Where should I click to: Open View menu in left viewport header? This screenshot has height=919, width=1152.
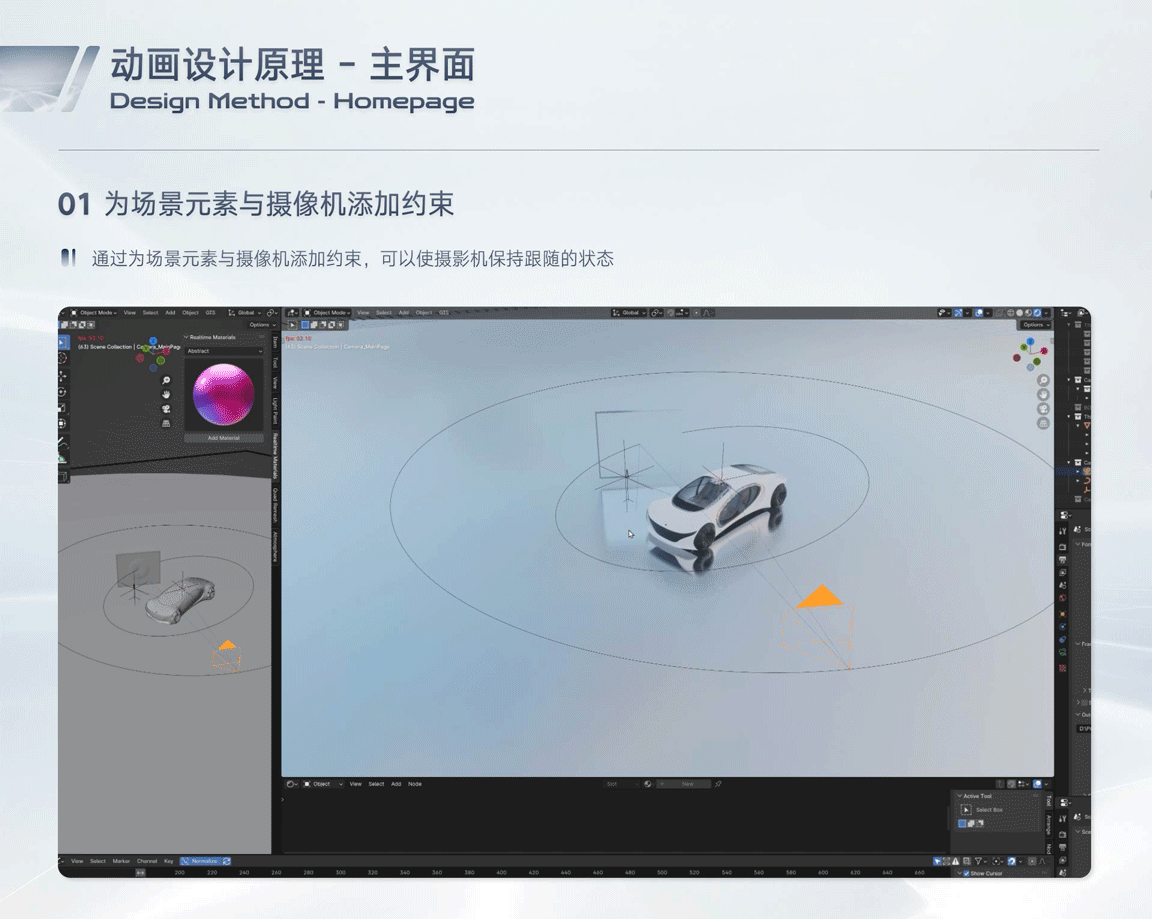click(x=129, y=313)
